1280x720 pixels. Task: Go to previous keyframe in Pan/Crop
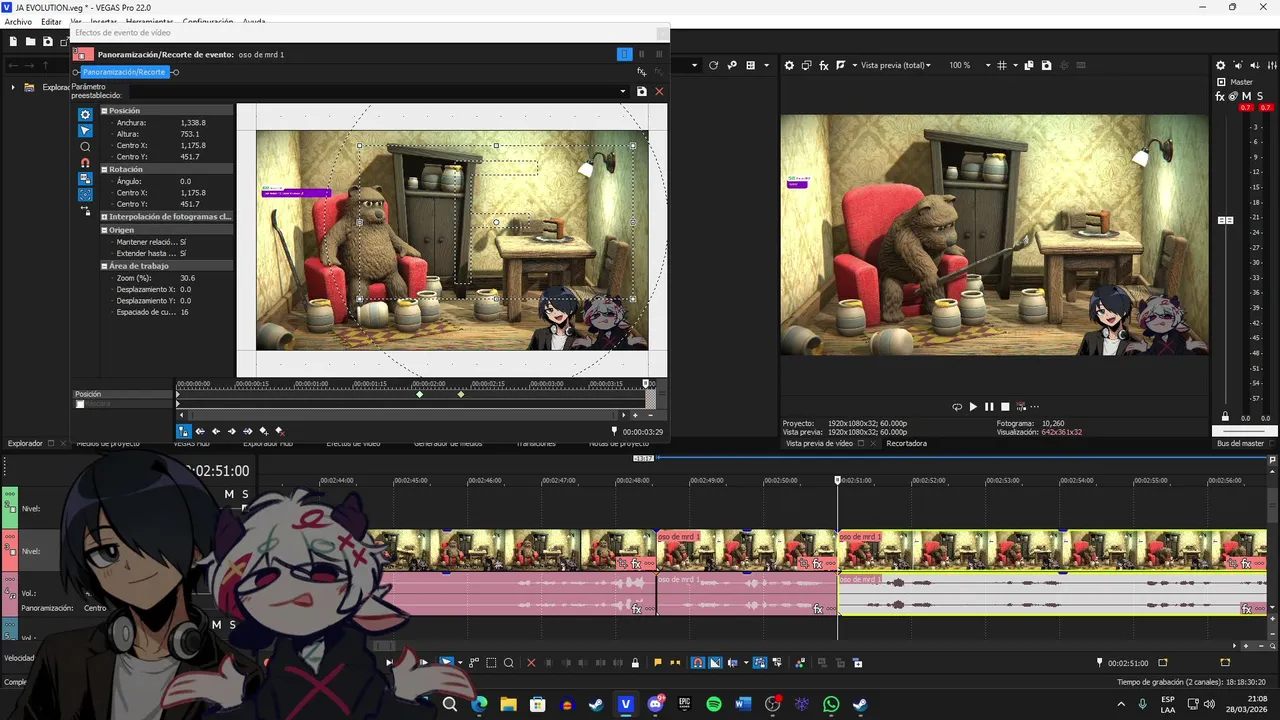tap(216, 431)
